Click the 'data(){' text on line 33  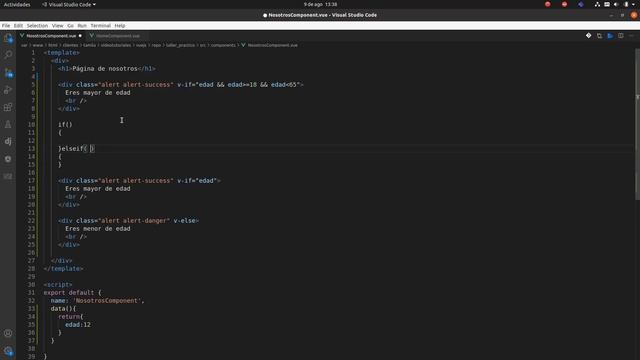tap(63, 309)
